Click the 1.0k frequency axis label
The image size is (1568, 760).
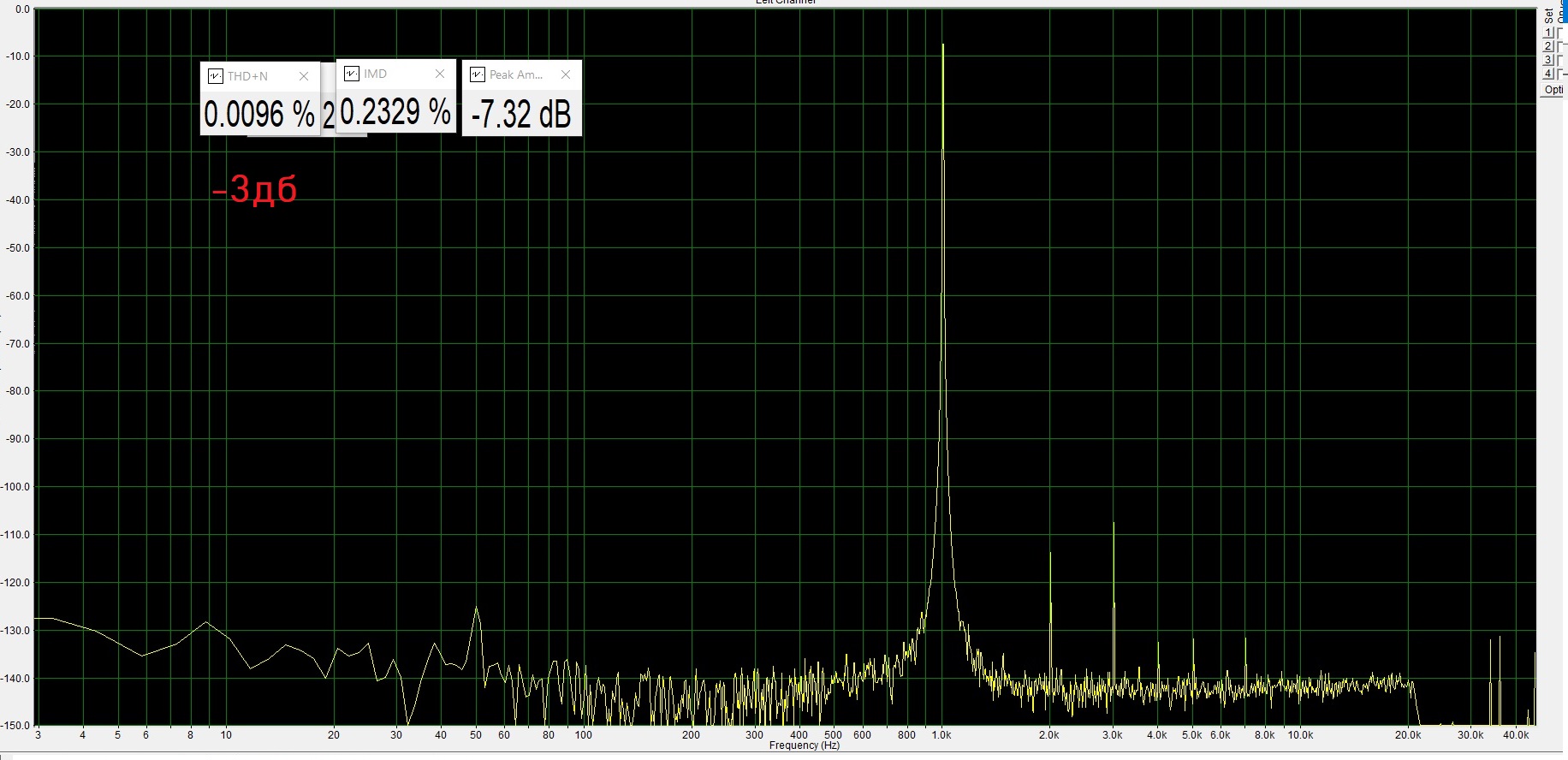pos(941,735)
